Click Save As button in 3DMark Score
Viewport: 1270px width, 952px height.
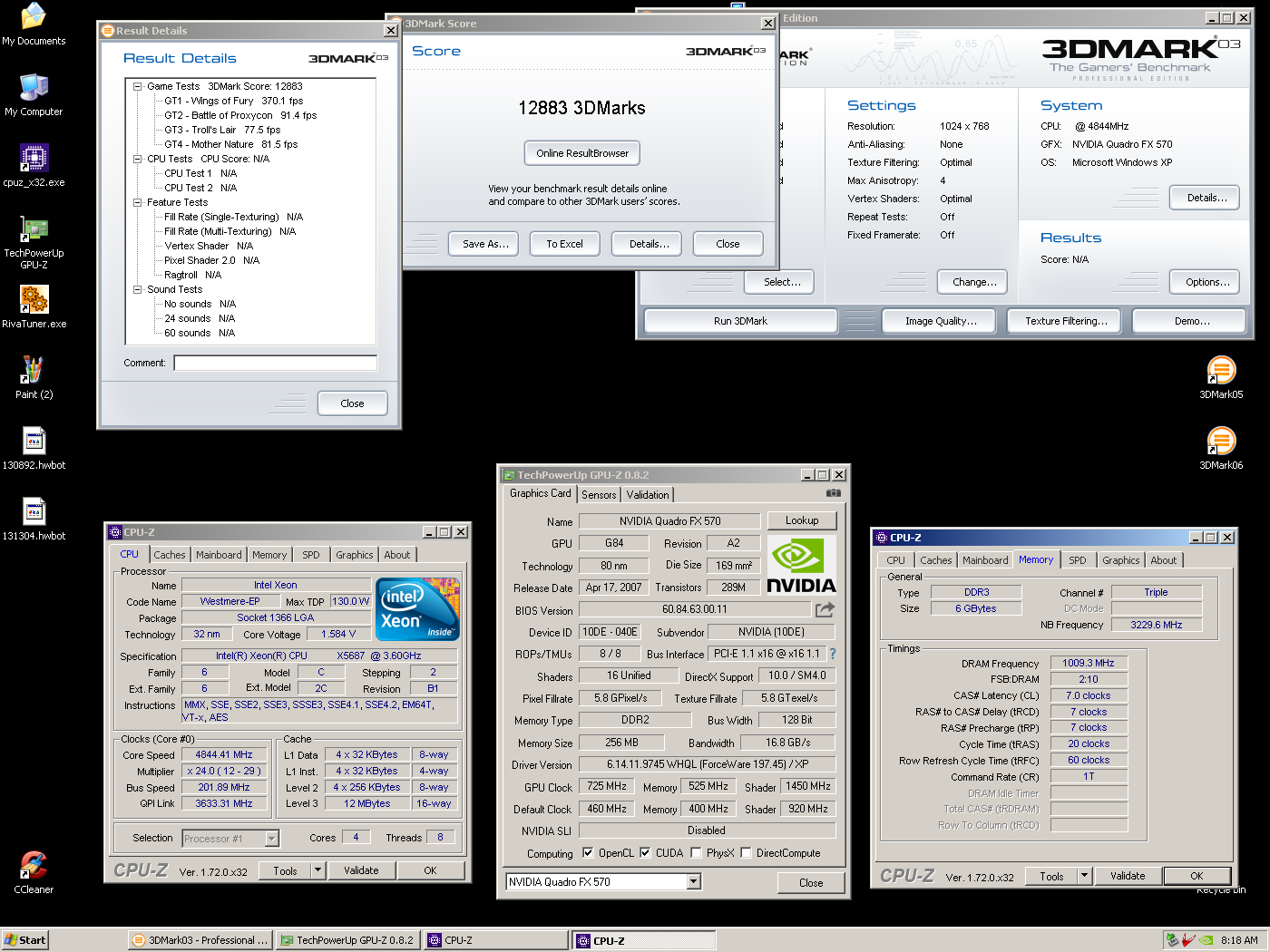pos(485,244)
